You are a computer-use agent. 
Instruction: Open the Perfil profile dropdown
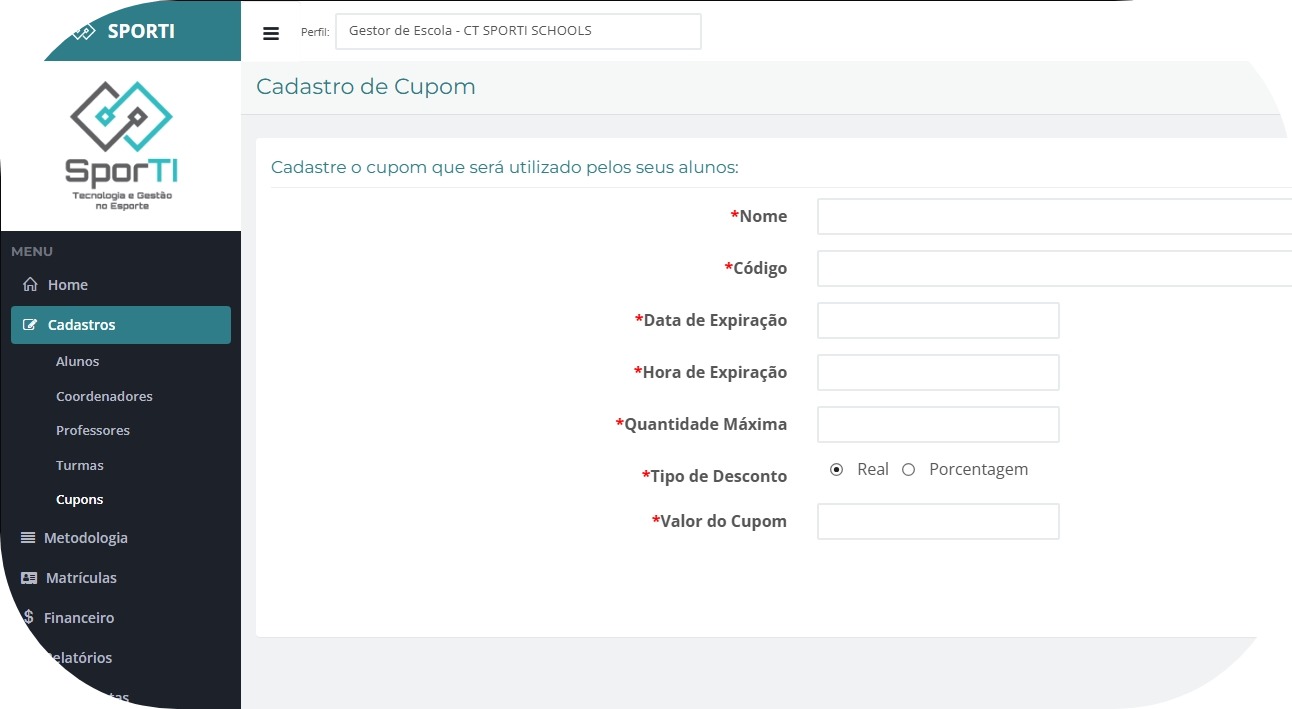tap(518, 31)
